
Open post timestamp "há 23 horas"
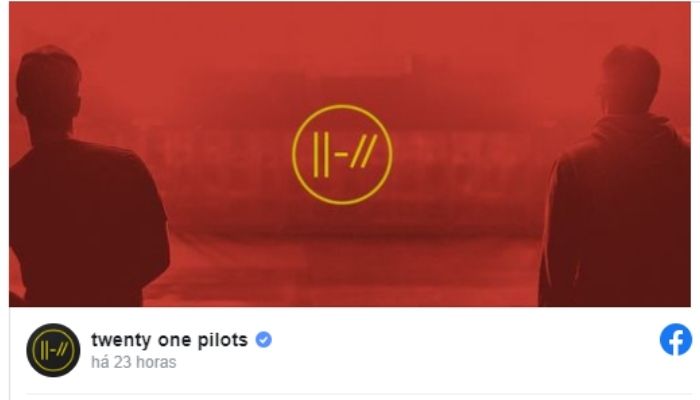pyautogui.click(x=133, y=362)
